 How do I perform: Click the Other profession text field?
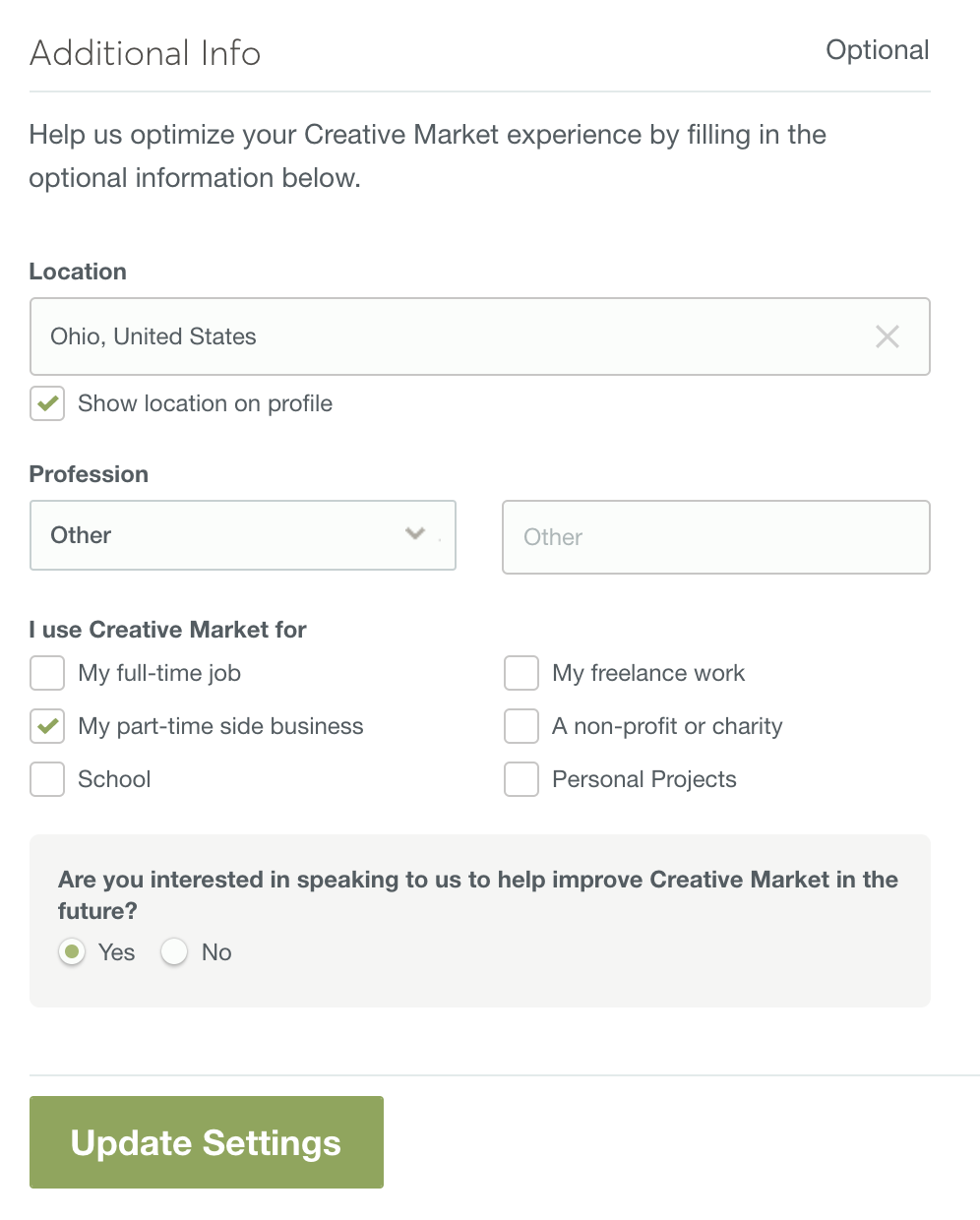[x=716, y=537]
